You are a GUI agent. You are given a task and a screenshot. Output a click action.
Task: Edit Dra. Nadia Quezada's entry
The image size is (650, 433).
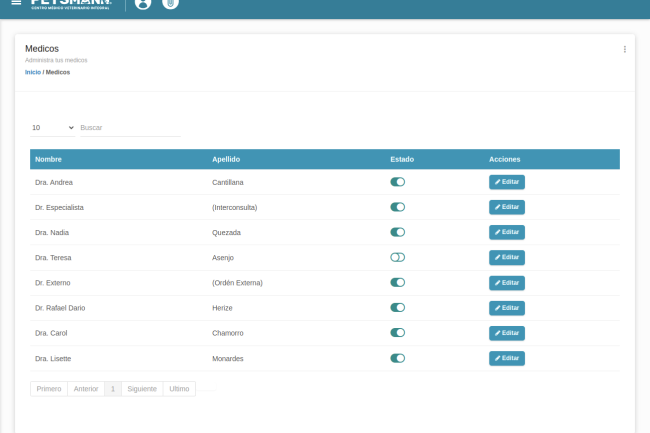pyautogui.click(x=506, y=232)
